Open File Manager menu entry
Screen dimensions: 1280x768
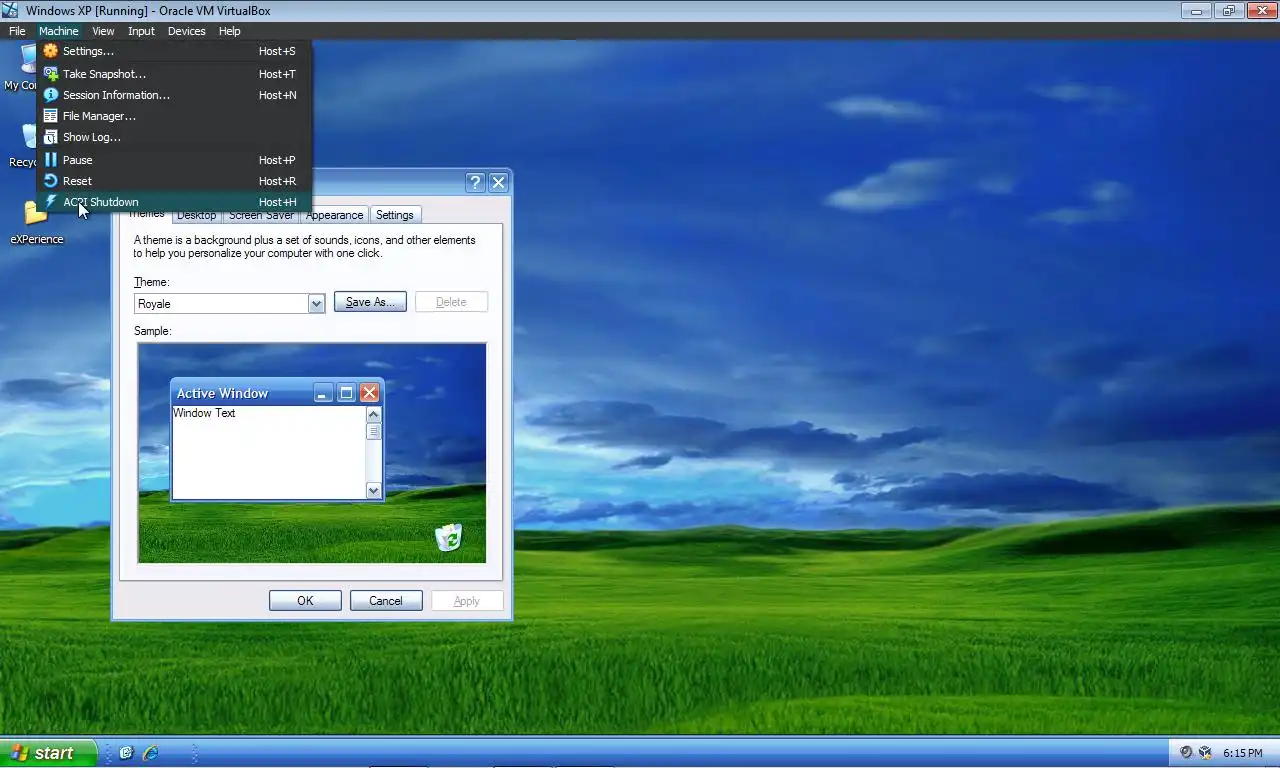pos(175,116)
